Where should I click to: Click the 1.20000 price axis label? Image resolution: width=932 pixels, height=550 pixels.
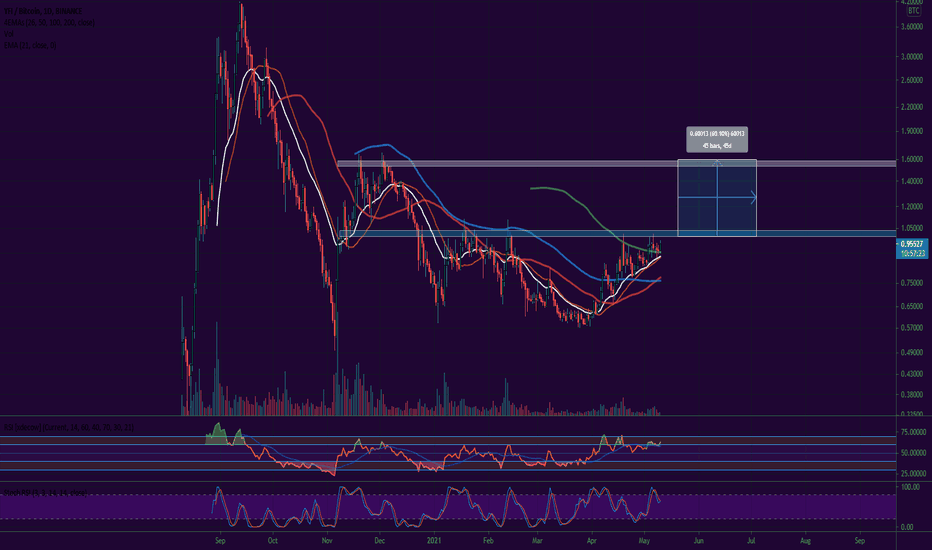pos(912,207)
